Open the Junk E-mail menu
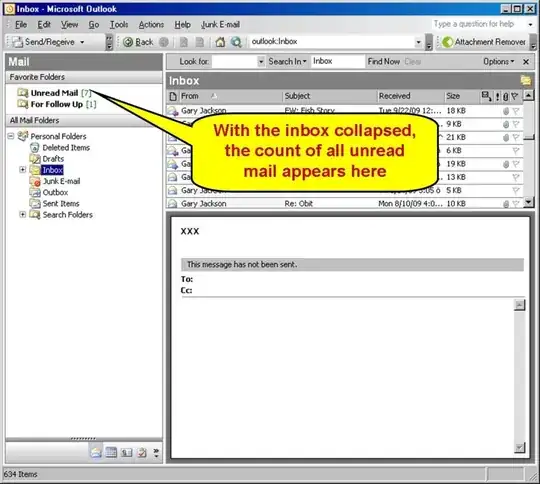The width and height of the screenshot is (540, 484). click(x=220, y=24)
